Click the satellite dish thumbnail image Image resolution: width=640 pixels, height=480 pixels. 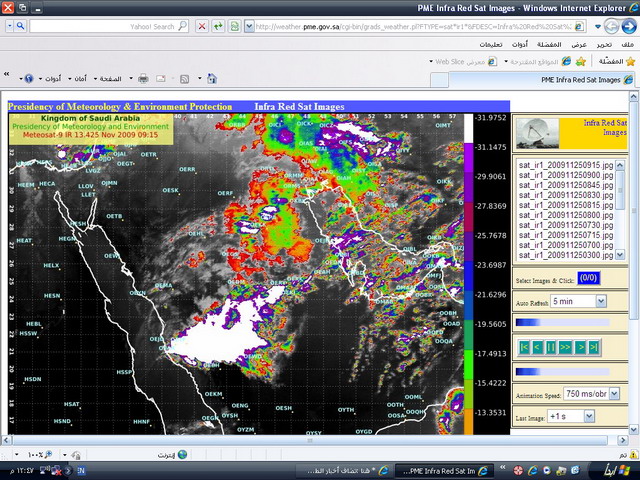(537, 133)
